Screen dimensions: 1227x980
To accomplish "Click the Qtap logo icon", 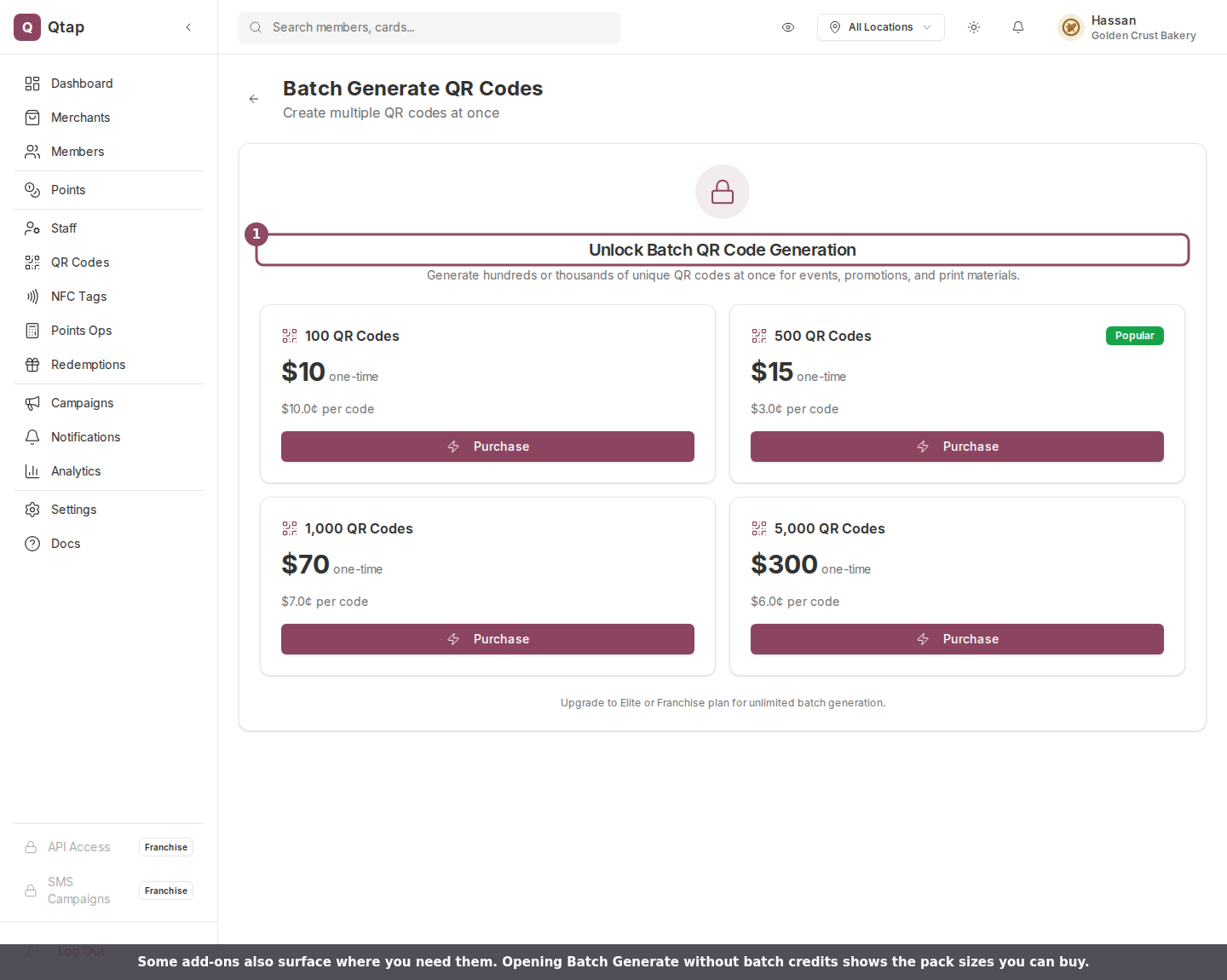I will (27, 27).
